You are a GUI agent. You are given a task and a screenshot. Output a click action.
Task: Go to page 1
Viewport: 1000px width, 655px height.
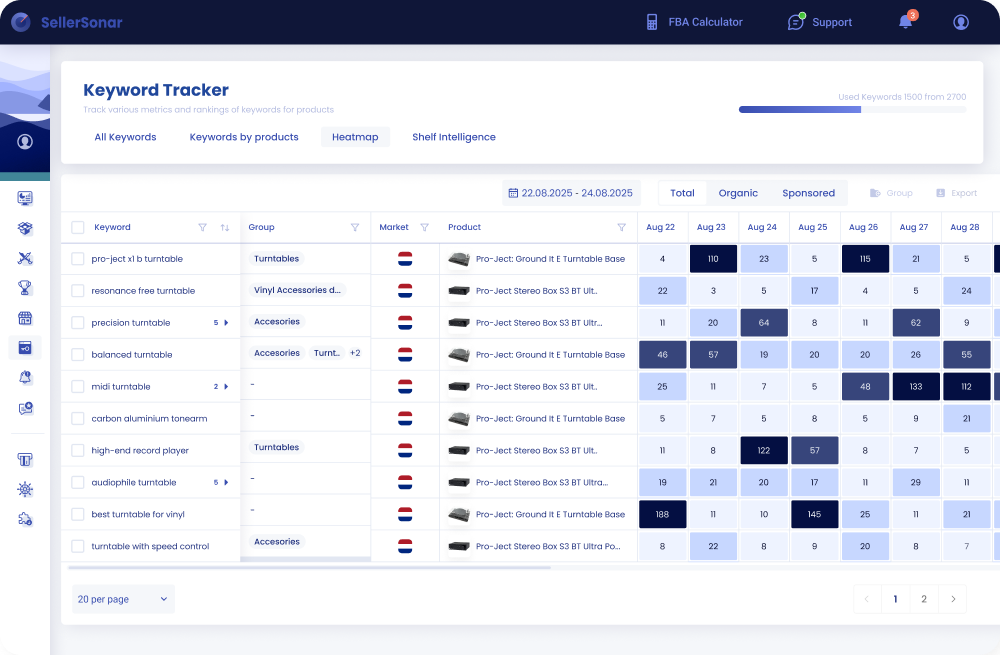pos(895,599)
